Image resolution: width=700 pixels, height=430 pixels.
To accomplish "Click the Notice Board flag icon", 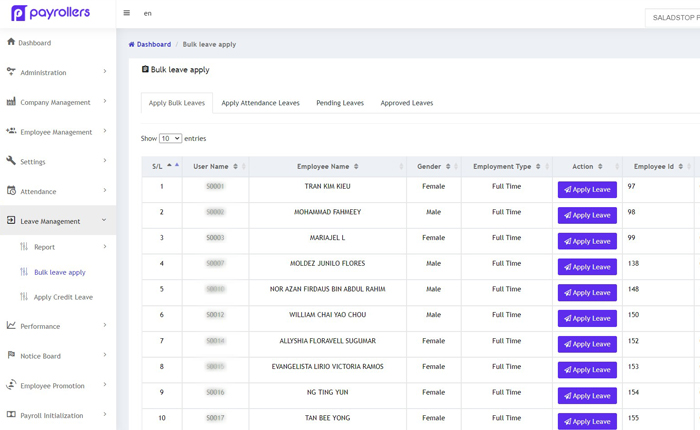I will 11,355.
